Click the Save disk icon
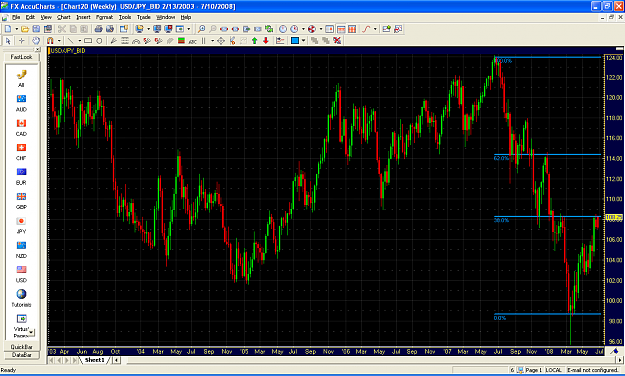Image resolution: width=625 pixels, height=376 pixels. [36, 29]
